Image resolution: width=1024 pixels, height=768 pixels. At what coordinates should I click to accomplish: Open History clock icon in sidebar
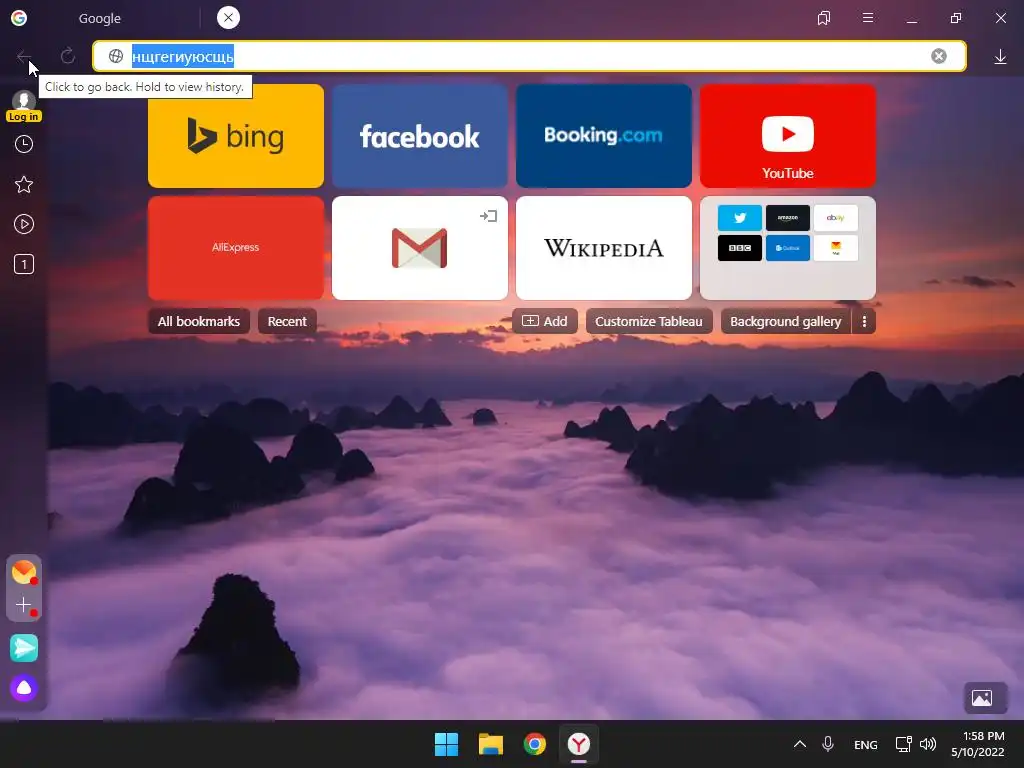click(x=24, y=144)
